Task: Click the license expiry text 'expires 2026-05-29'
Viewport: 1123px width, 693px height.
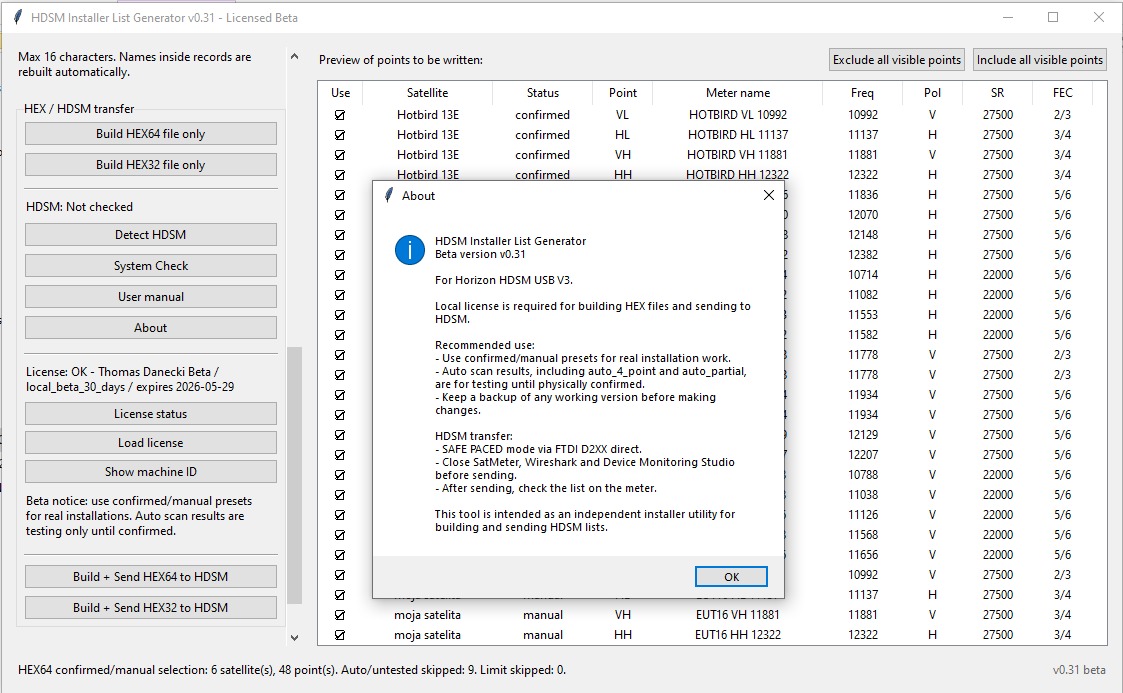Action: coord(184,387)
